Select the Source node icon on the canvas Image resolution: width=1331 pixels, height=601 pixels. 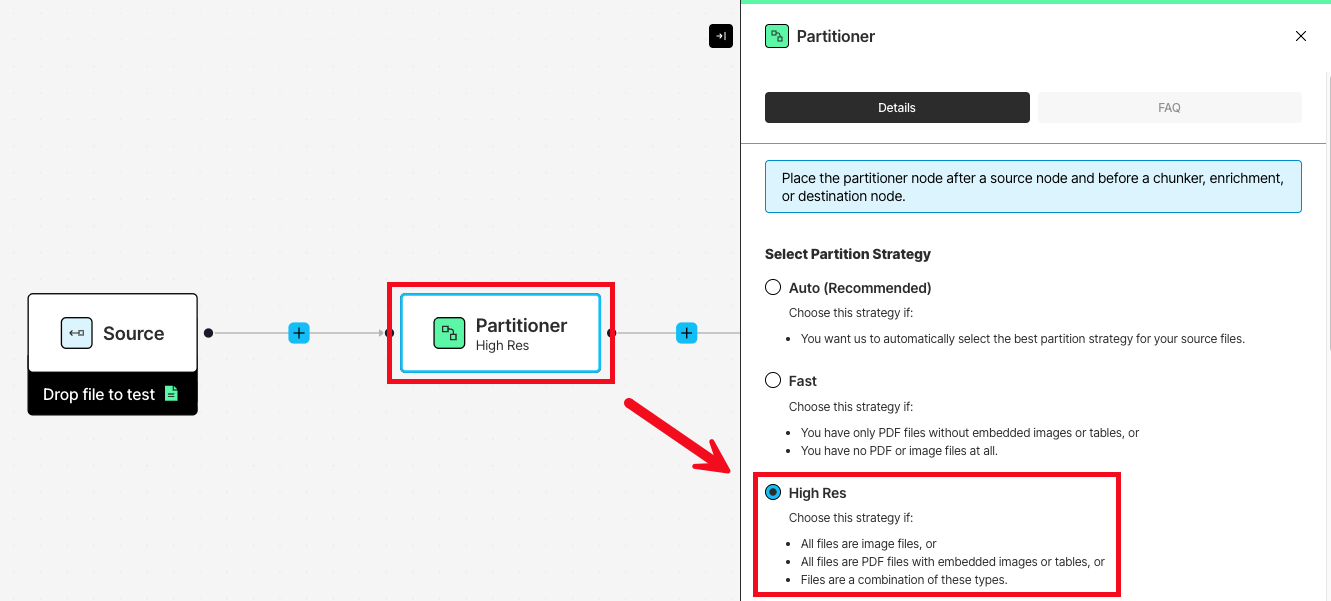[76, 332]
